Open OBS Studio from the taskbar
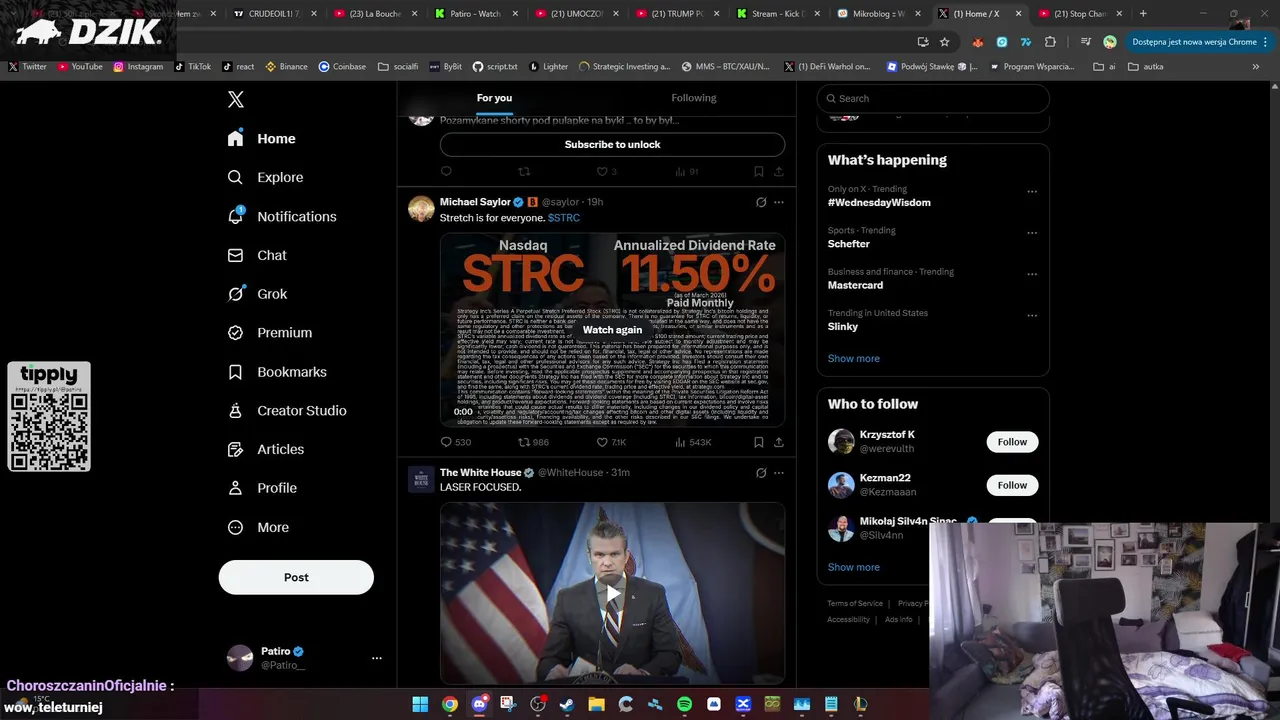 coord(538,704)
